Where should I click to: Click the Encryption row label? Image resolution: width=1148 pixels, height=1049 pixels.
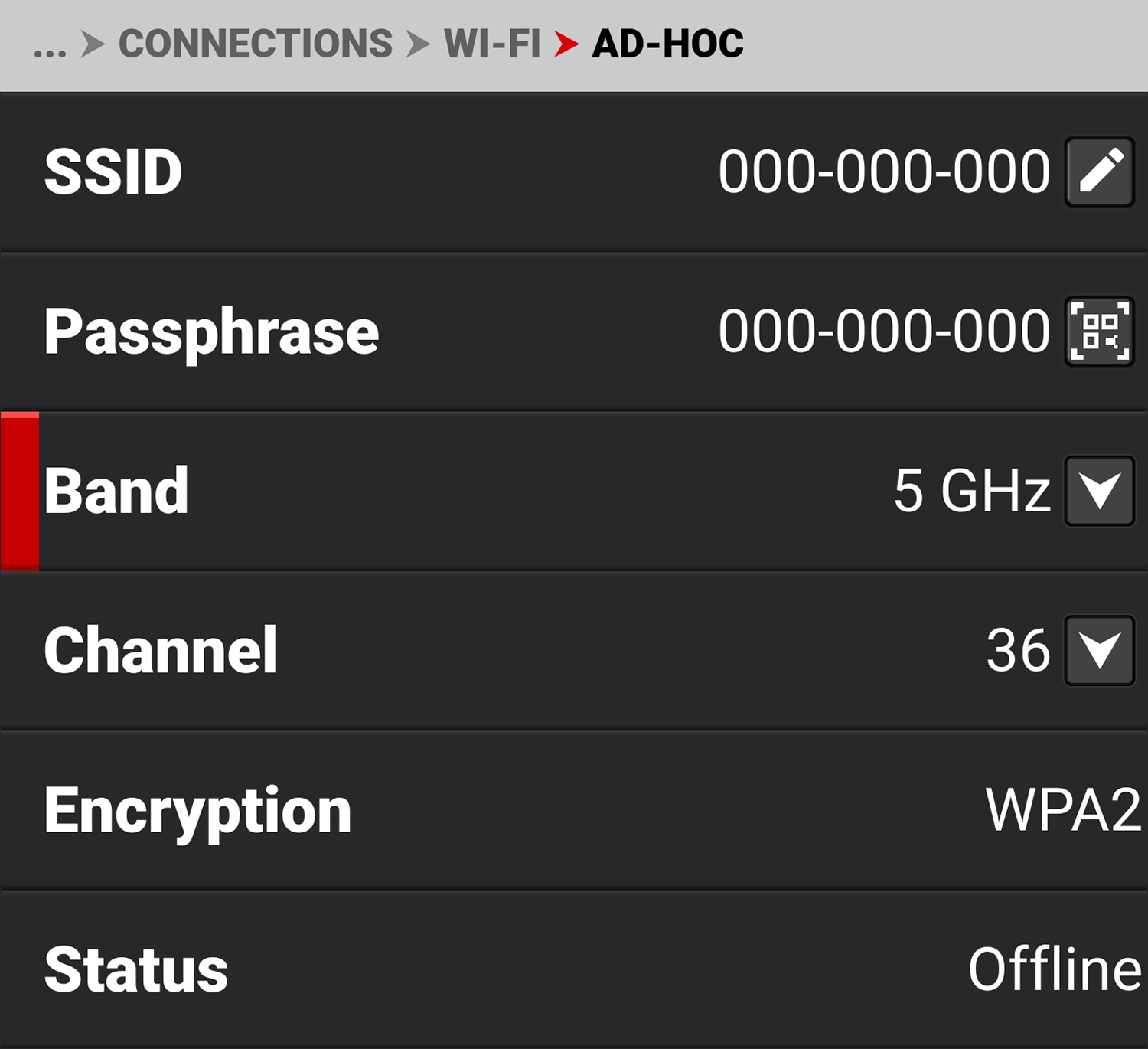pyautogui.click(x=197, y=812)
